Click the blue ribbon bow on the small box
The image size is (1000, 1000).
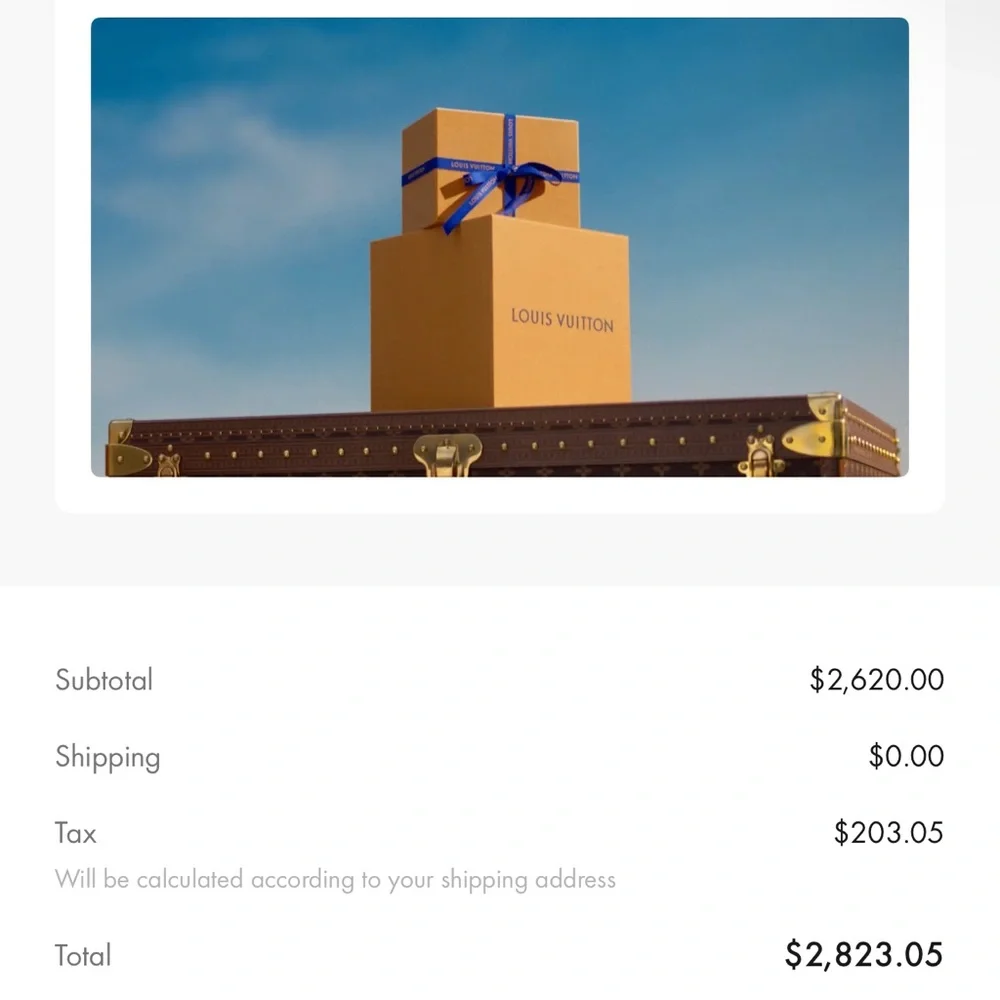[x=508, y=180]
